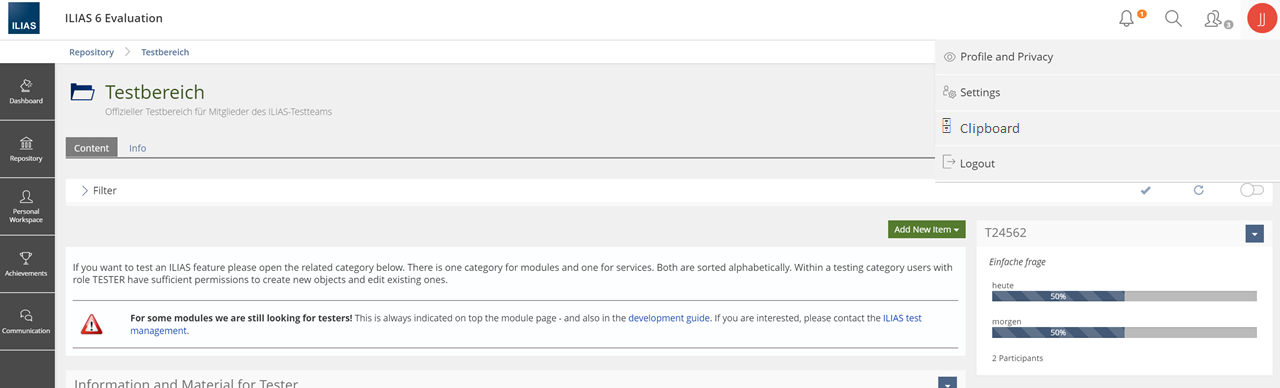Open the user avatar menu
This screenshot has width=1280, height=388.
coord(1261,19)
